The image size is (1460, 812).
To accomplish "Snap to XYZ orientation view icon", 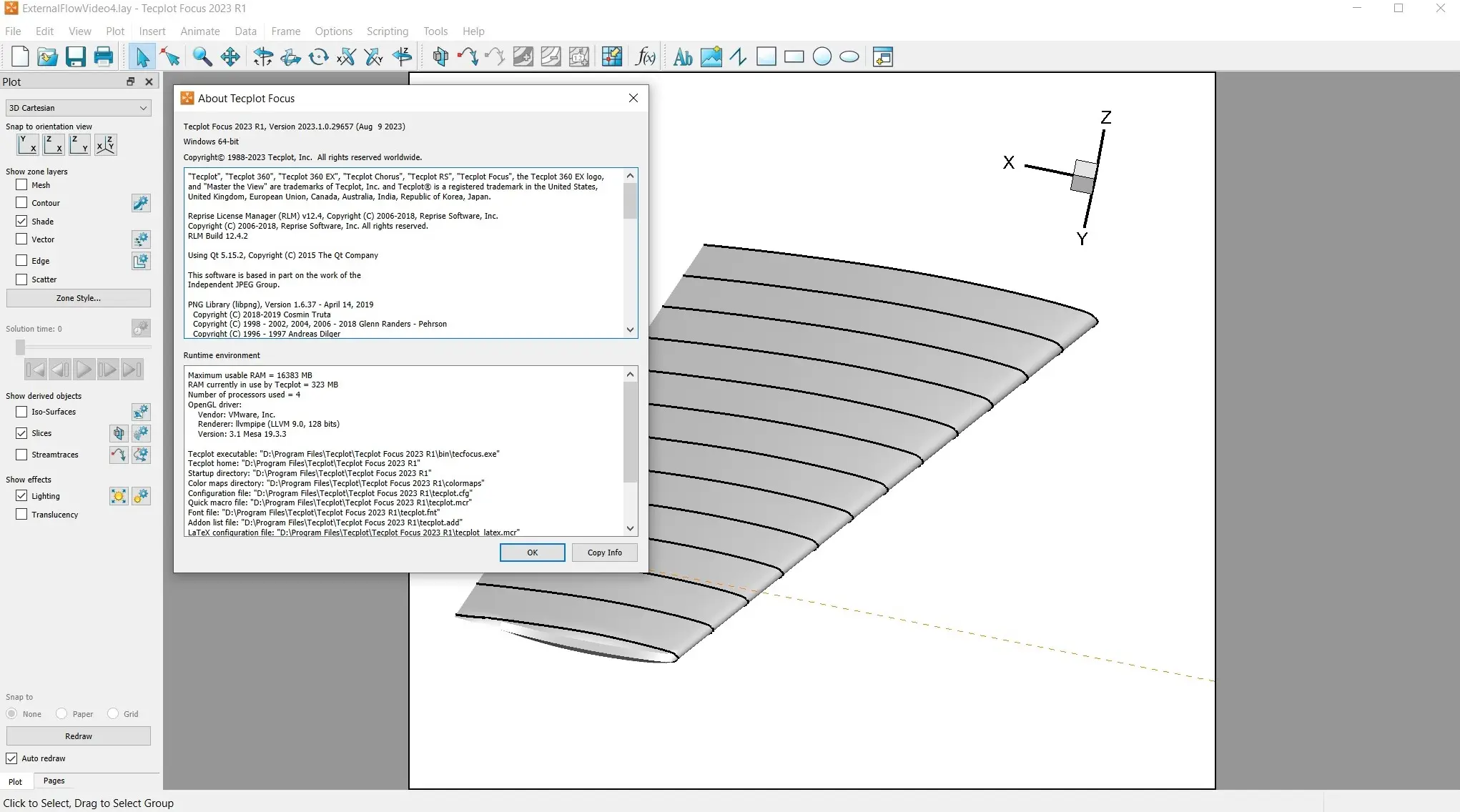I will pos(106,145).
